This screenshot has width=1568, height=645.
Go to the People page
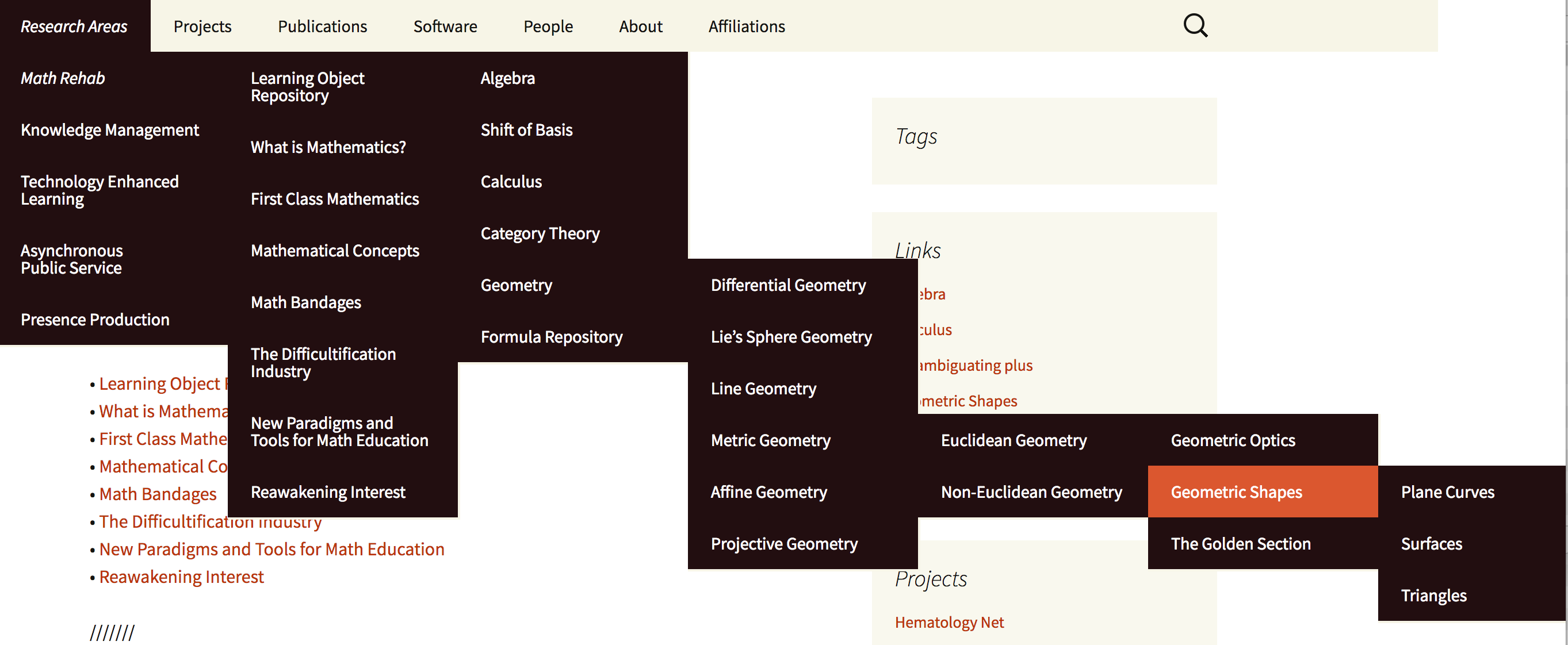point(548,26)
